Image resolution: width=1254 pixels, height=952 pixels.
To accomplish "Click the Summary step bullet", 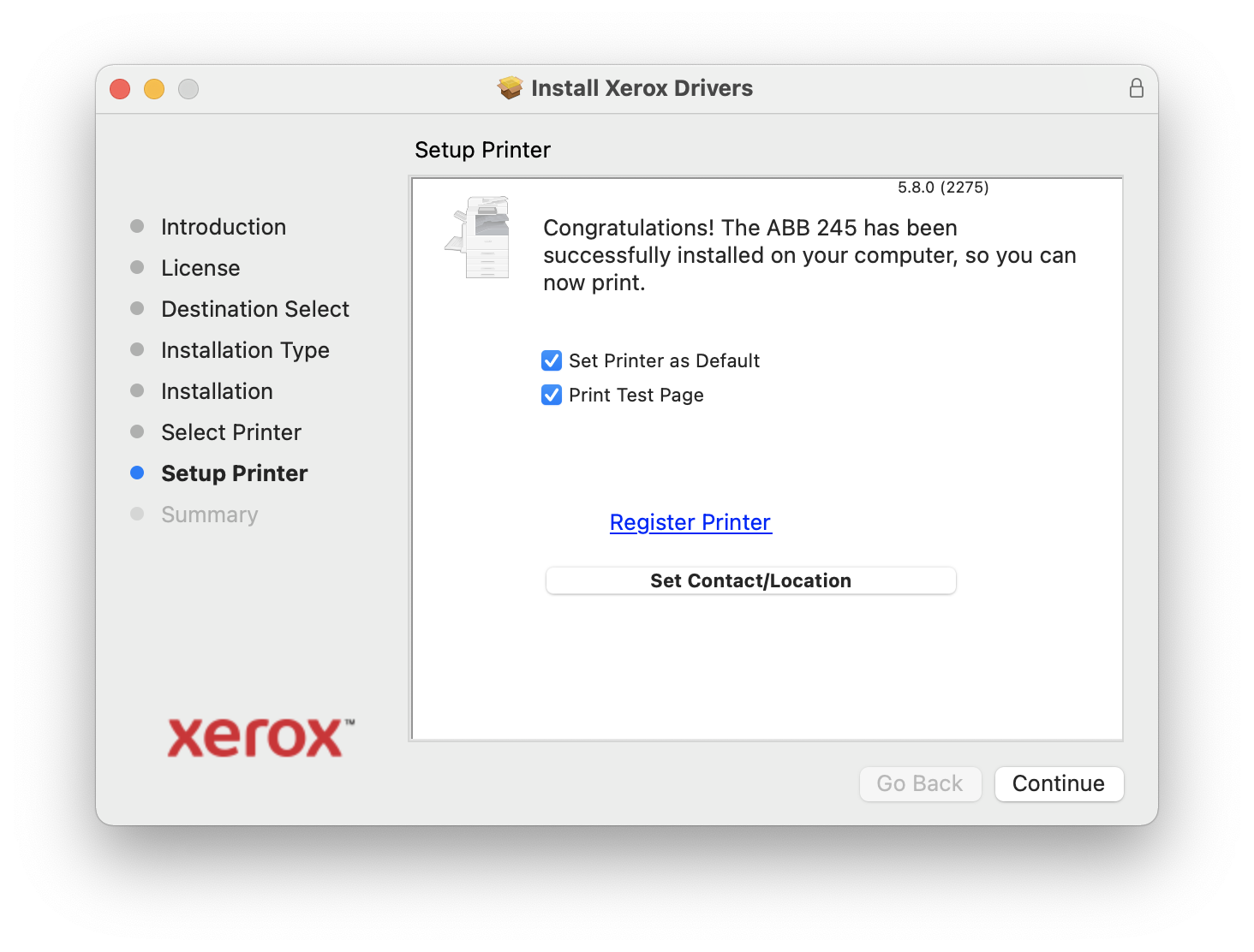I will [137, 515].
